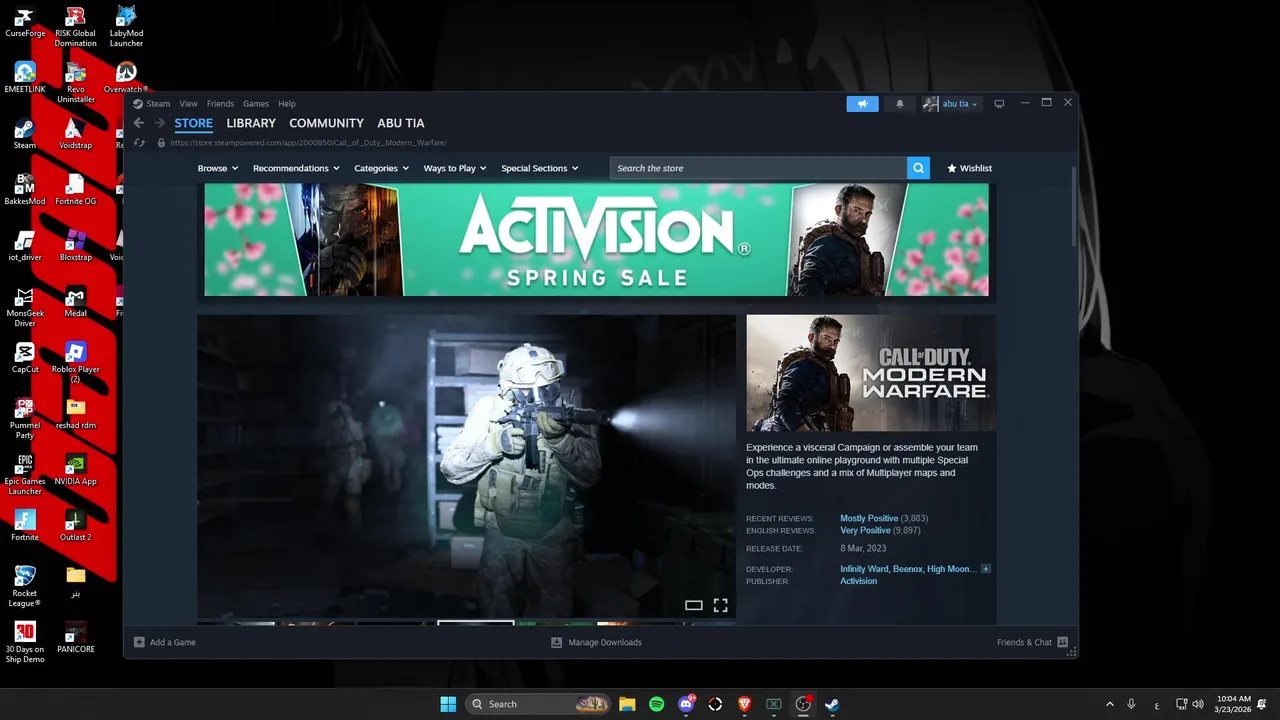This screenshot has width=1280, height=720.
Task: Expand the Browse store dropdown
Action: [x=217, y=168]
